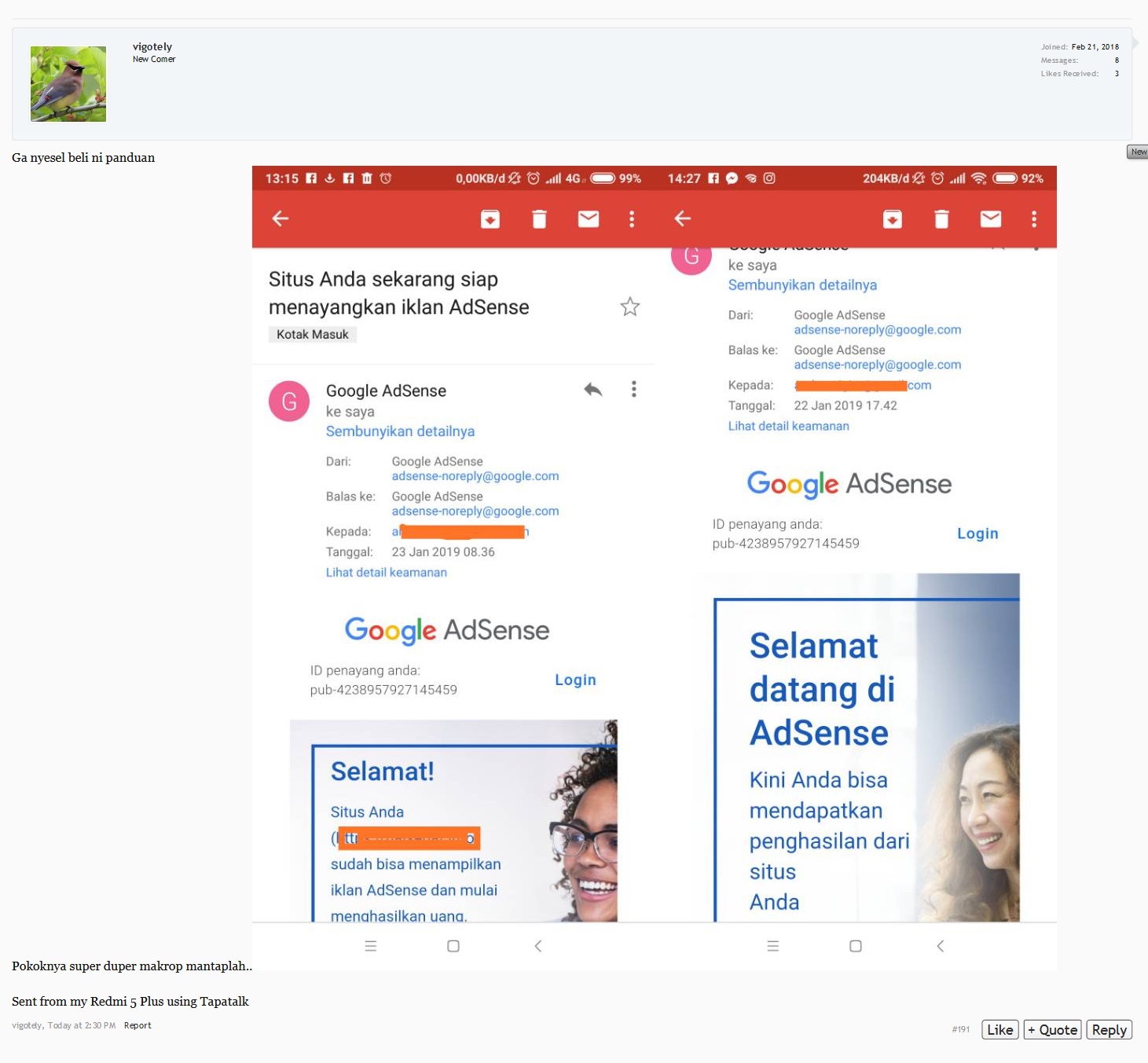1148x1063 pixels.
Task: Collapse details via Sembunyikan detailnya in right email
Action: tap(802, 285)
